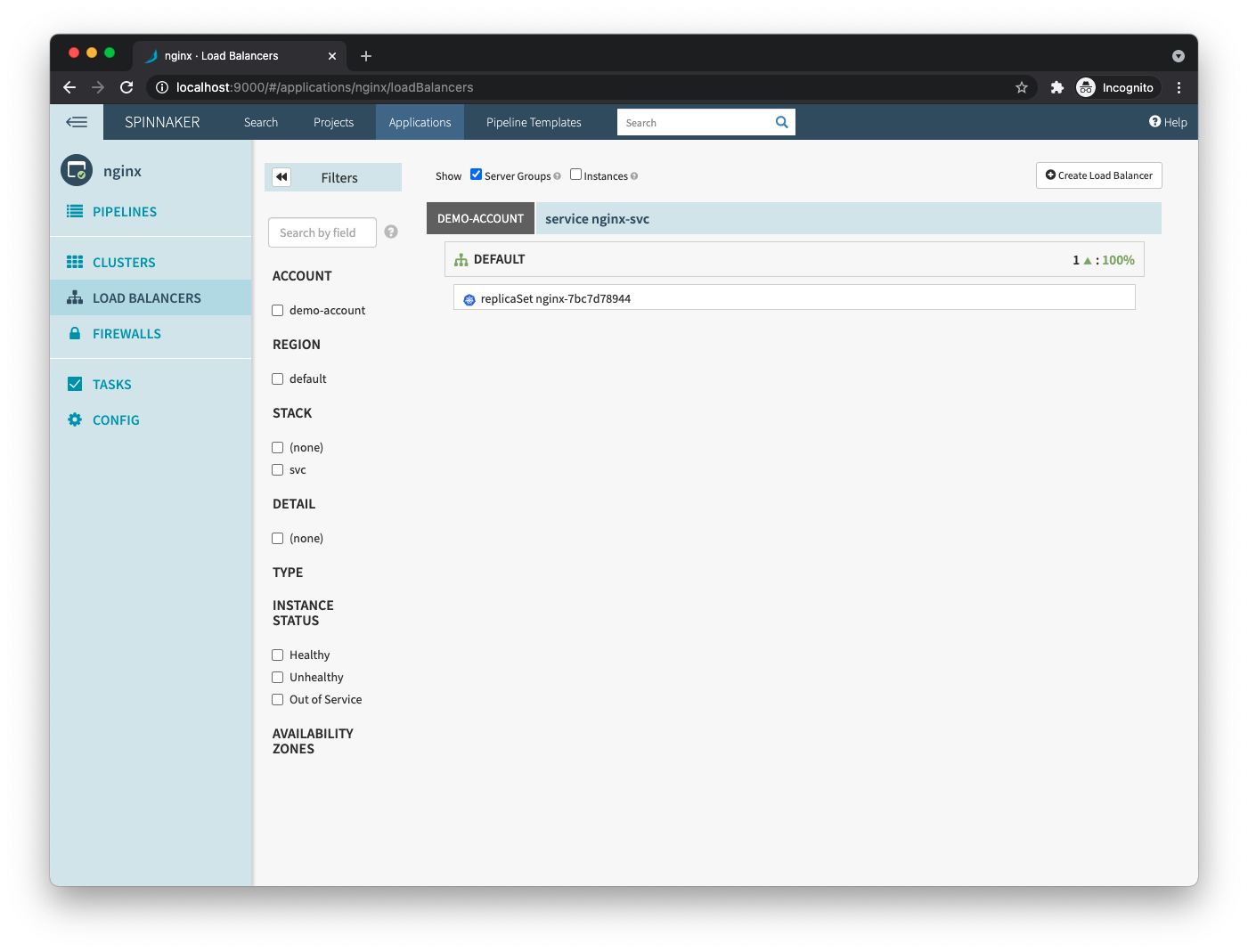Go to the Search nav item
Viewport: 1248px width, 952px height.
pos(261,122)
